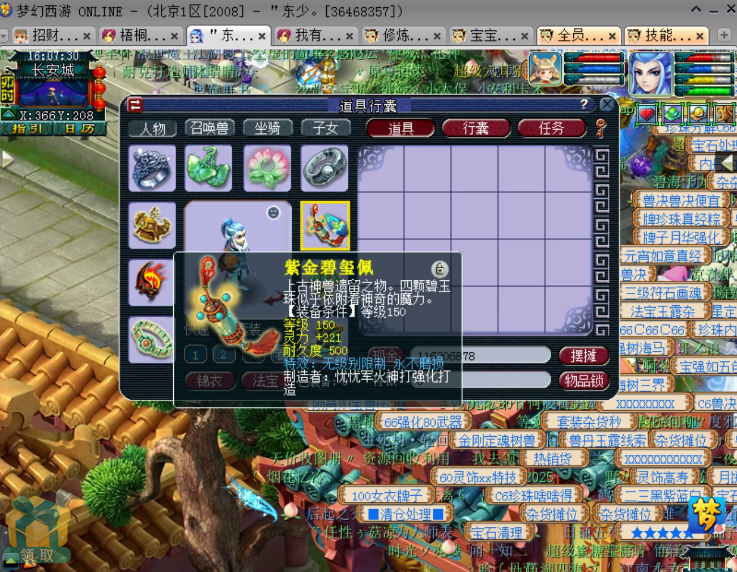The width and height of the screenshot is (737, 572).
Task: Switch to the 子女 tab
Action: click(x=326, y=128)
